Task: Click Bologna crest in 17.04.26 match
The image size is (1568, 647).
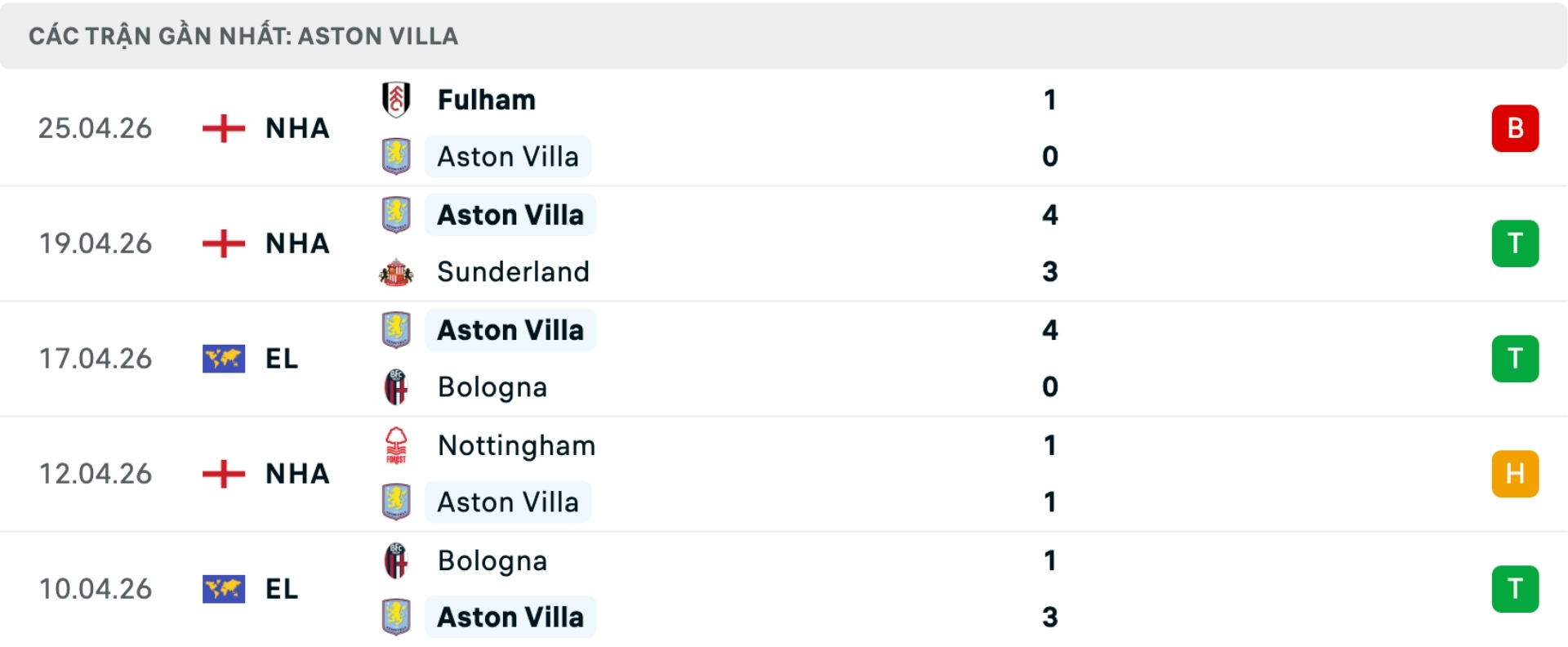Action: coord(396,387)
